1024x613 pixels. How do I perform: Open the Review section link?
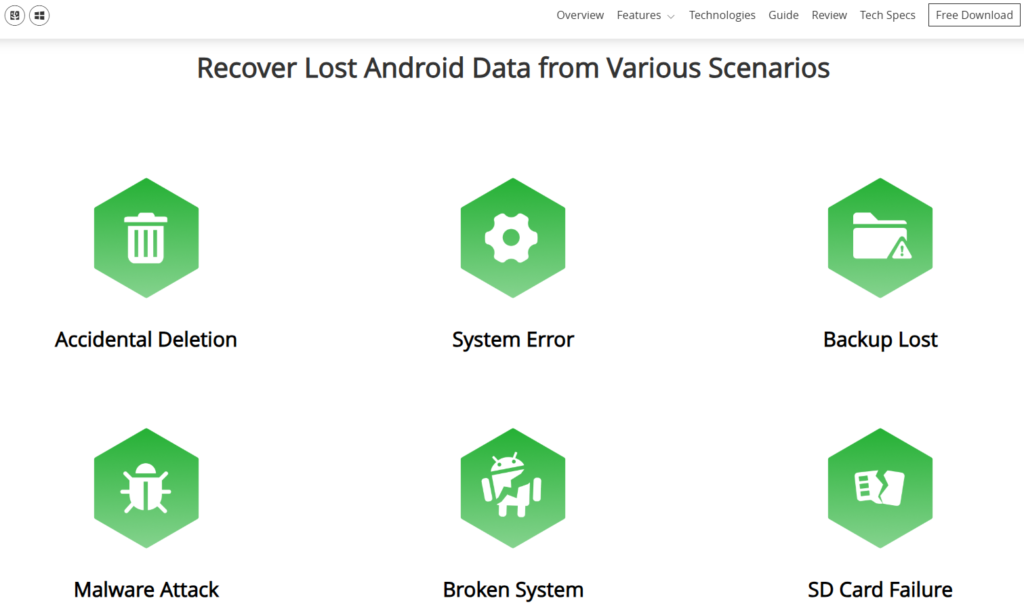coord(829,15)
